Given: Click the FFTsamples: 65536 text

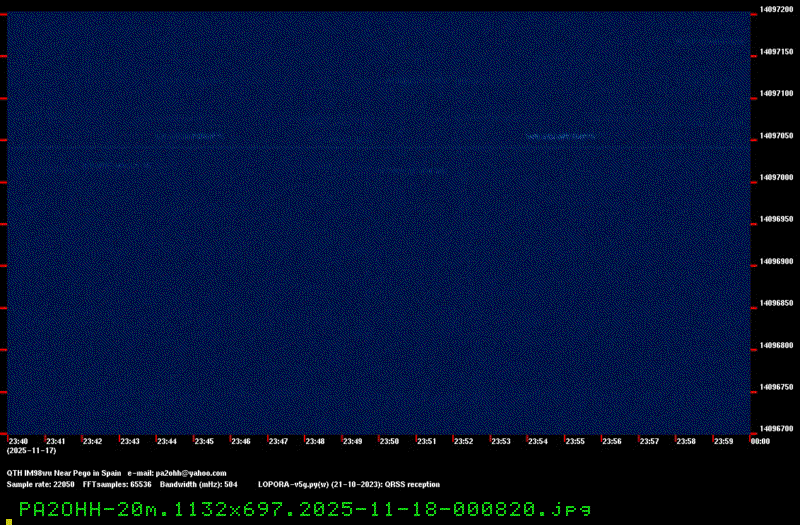Looking at the screenshot, I should click(117, 485).
